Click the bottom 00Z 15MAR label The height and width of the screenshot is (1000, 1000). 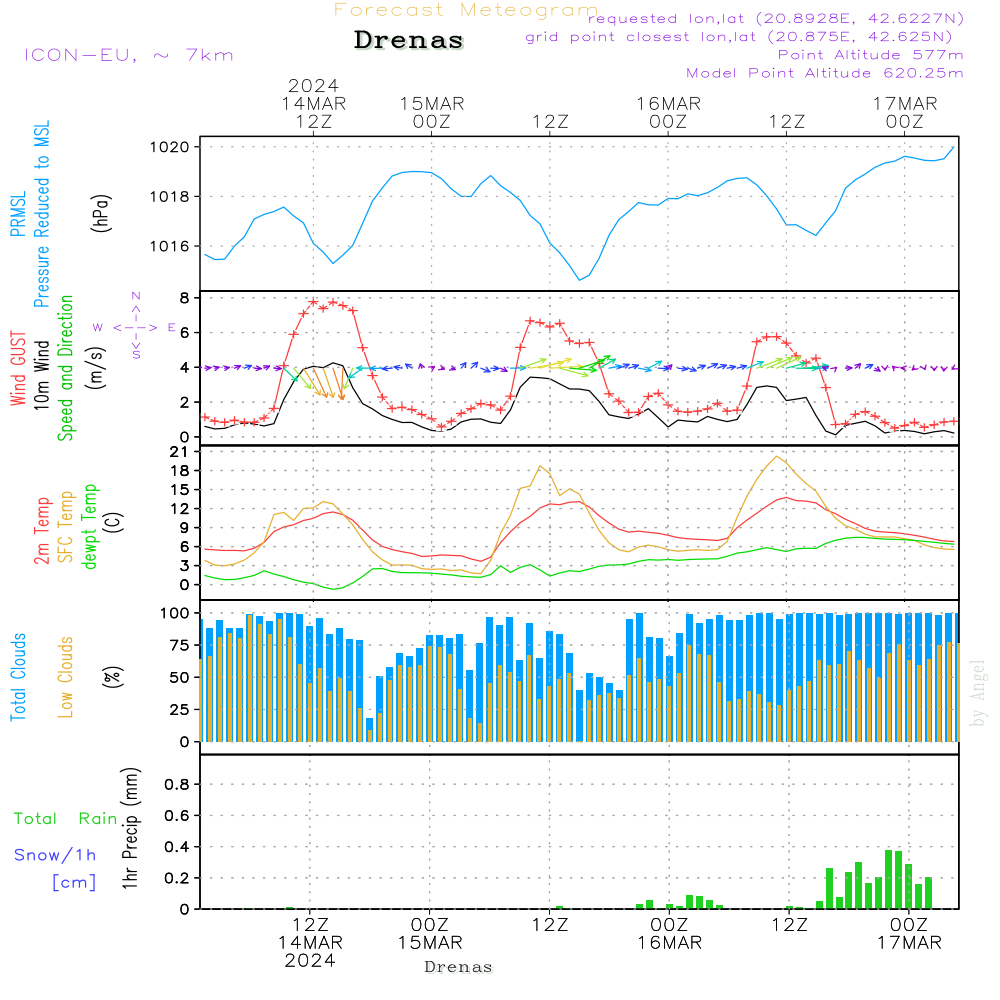tap(430, 934)
